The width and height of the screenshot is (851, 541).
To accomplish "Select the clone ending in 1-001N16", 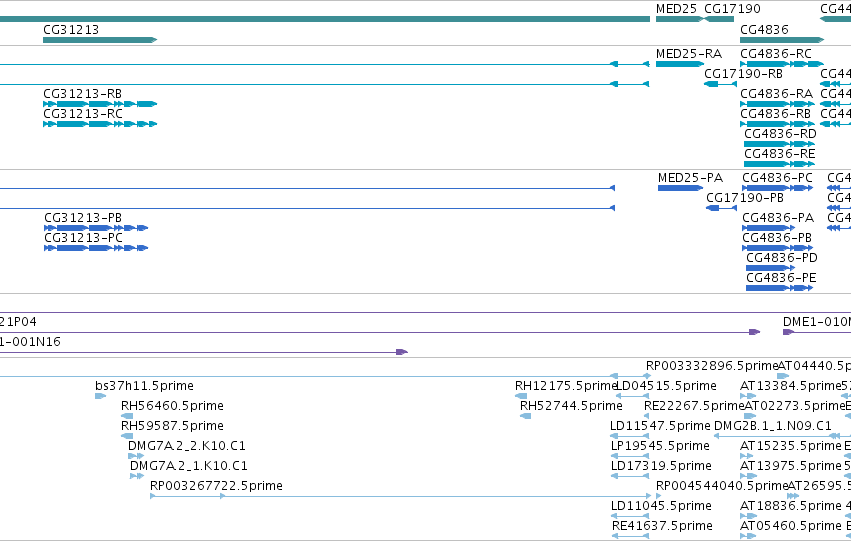I will (204, 352).
